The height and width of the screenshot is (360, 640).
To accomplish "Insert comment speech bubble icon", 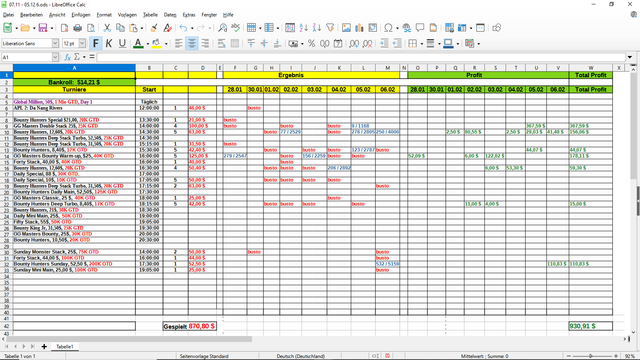I will pyautogui.click(x=420, y=28).
